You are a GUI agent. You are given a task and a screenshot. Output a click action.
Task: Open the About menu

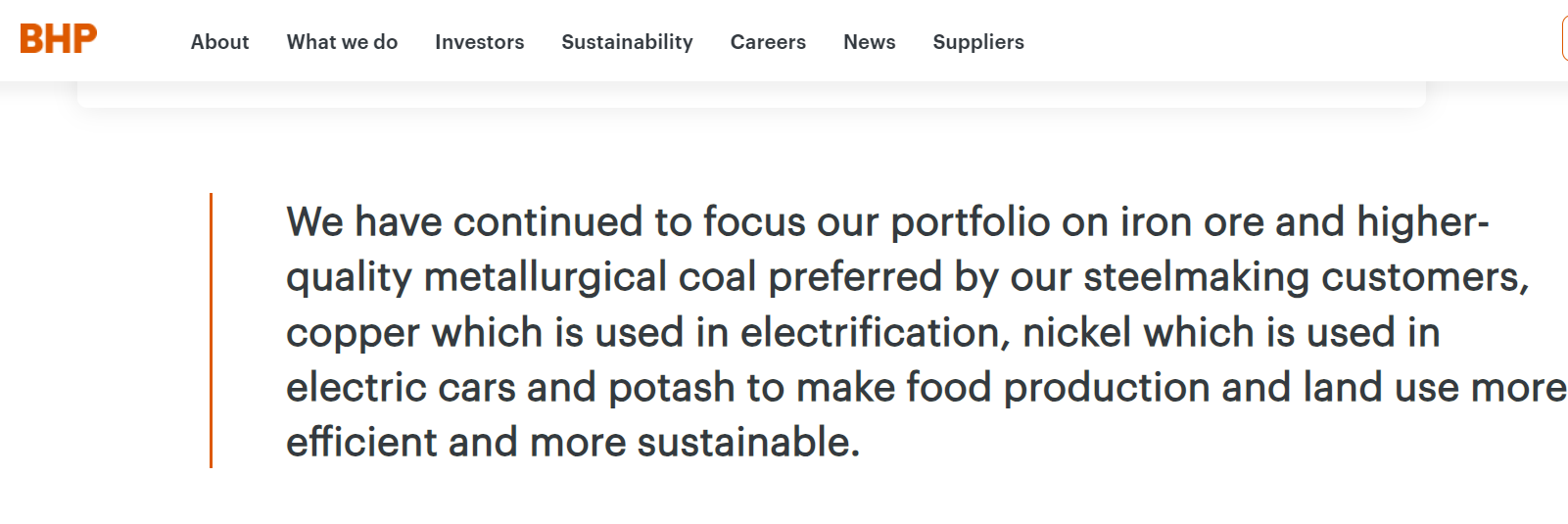point(219,42)
